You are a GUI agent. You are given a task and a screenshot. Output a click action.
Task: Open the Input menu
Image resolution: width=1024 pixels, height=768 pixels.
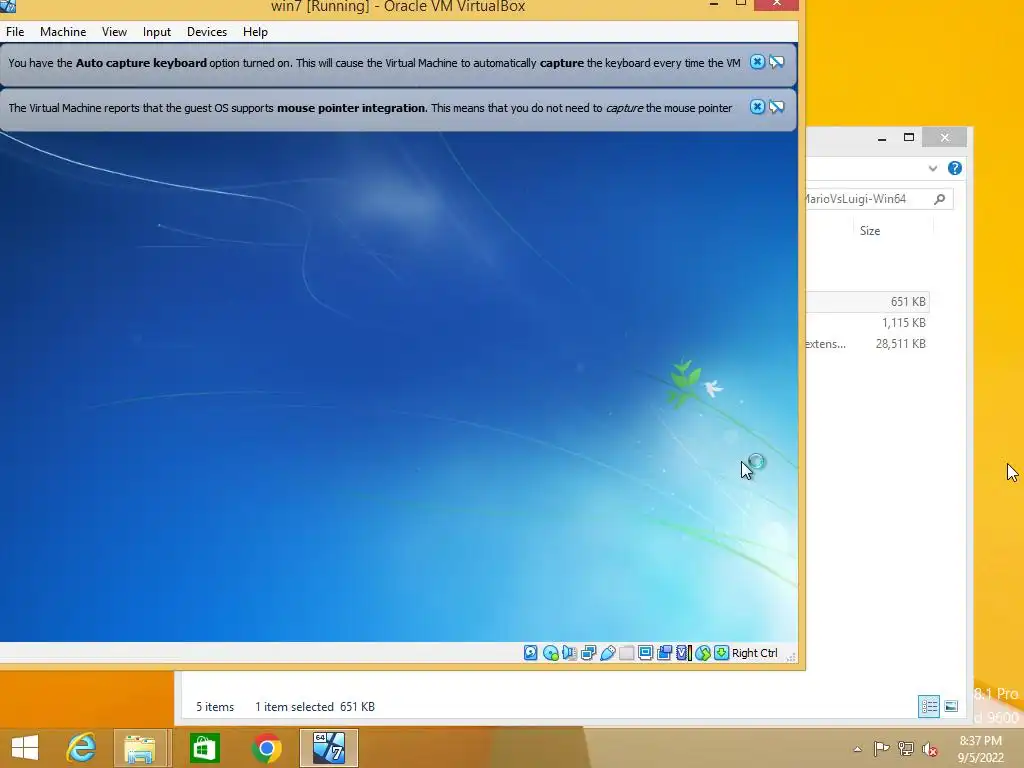[157, 31]
